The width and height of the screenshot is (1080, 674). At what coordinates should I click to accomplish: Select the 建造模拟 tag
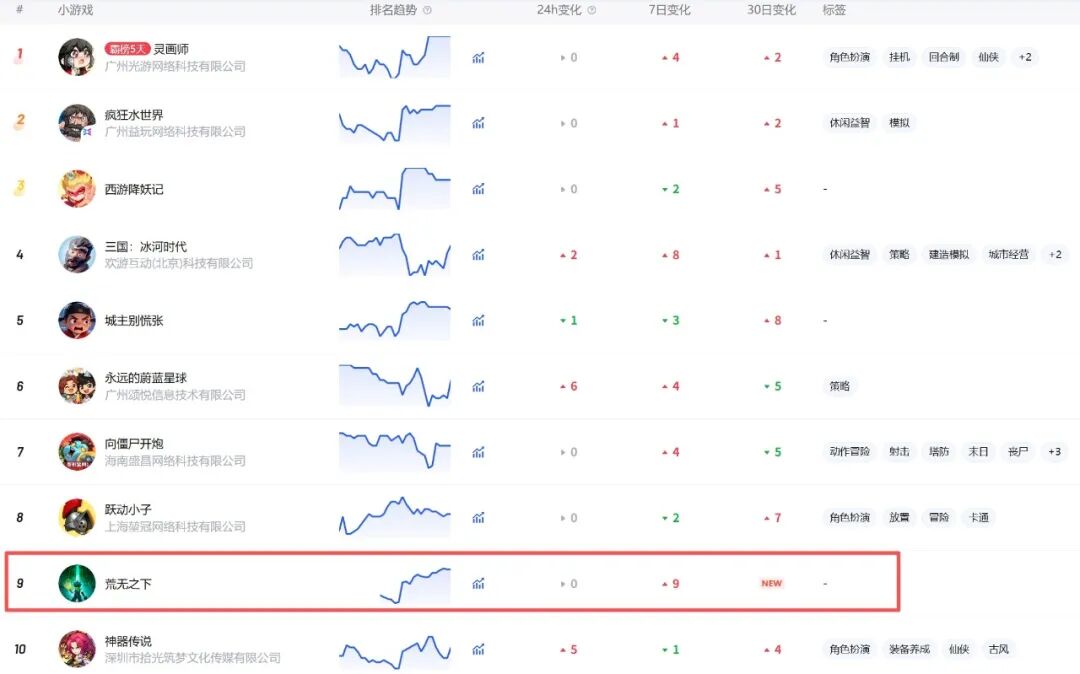click(948, 255)
